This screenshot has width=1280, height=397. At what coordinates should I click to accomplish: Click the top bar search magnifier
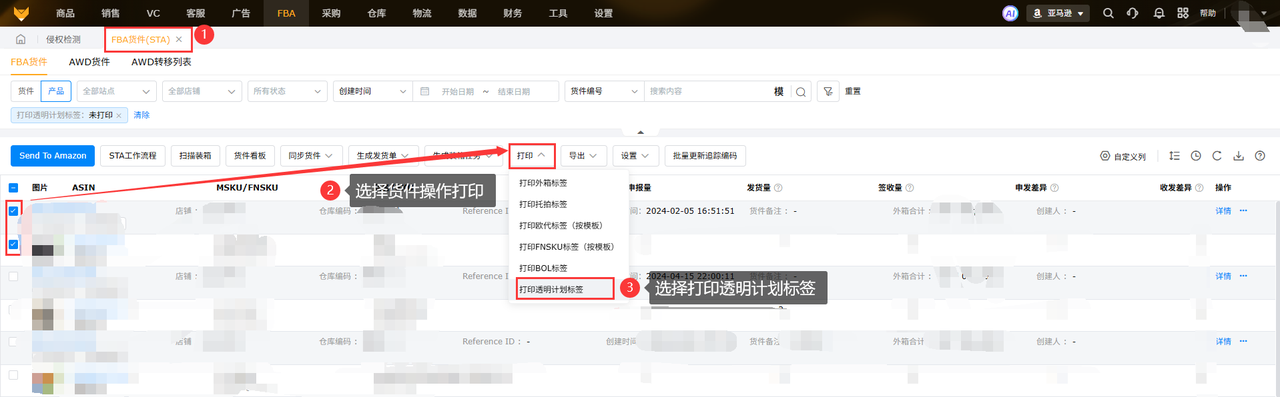coord(1108,13)
